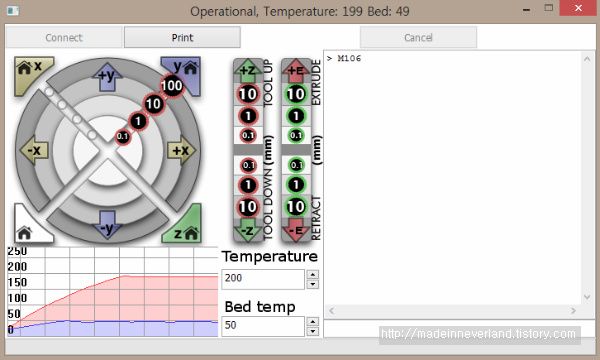
Task: Minimize the printer control window
Action: point(527,9)
